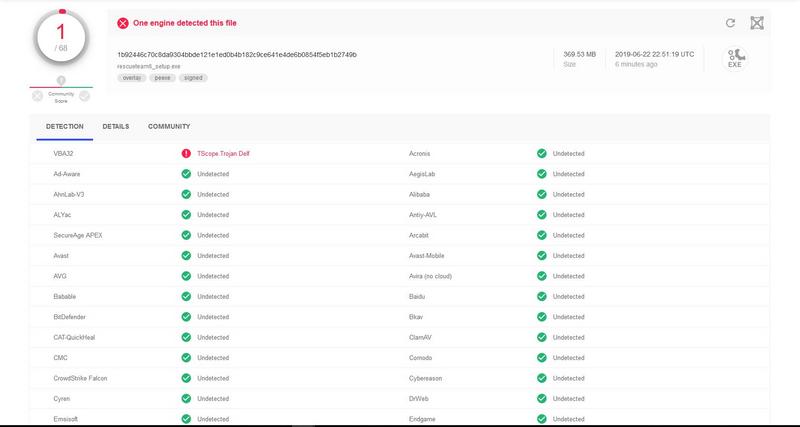This screenshot has width=800, height=427.
Task: Click the green check icon for AhnLab-V3
Action: pyautogui.click(x=186, y=194)
